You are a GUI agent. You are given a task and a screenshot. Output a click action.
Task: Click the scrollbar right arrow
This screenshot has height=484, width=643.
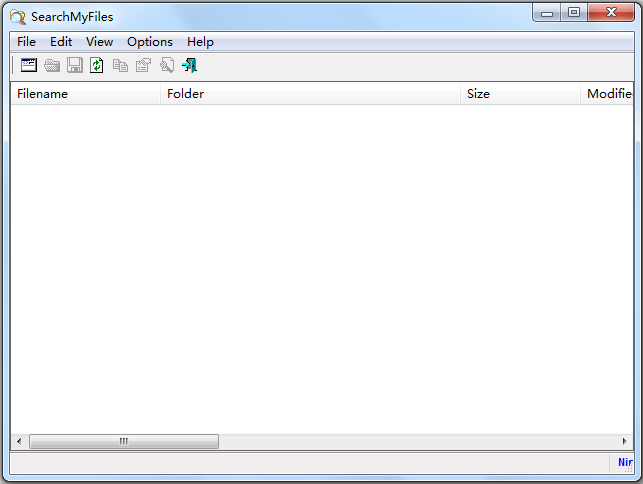point(624,441)
